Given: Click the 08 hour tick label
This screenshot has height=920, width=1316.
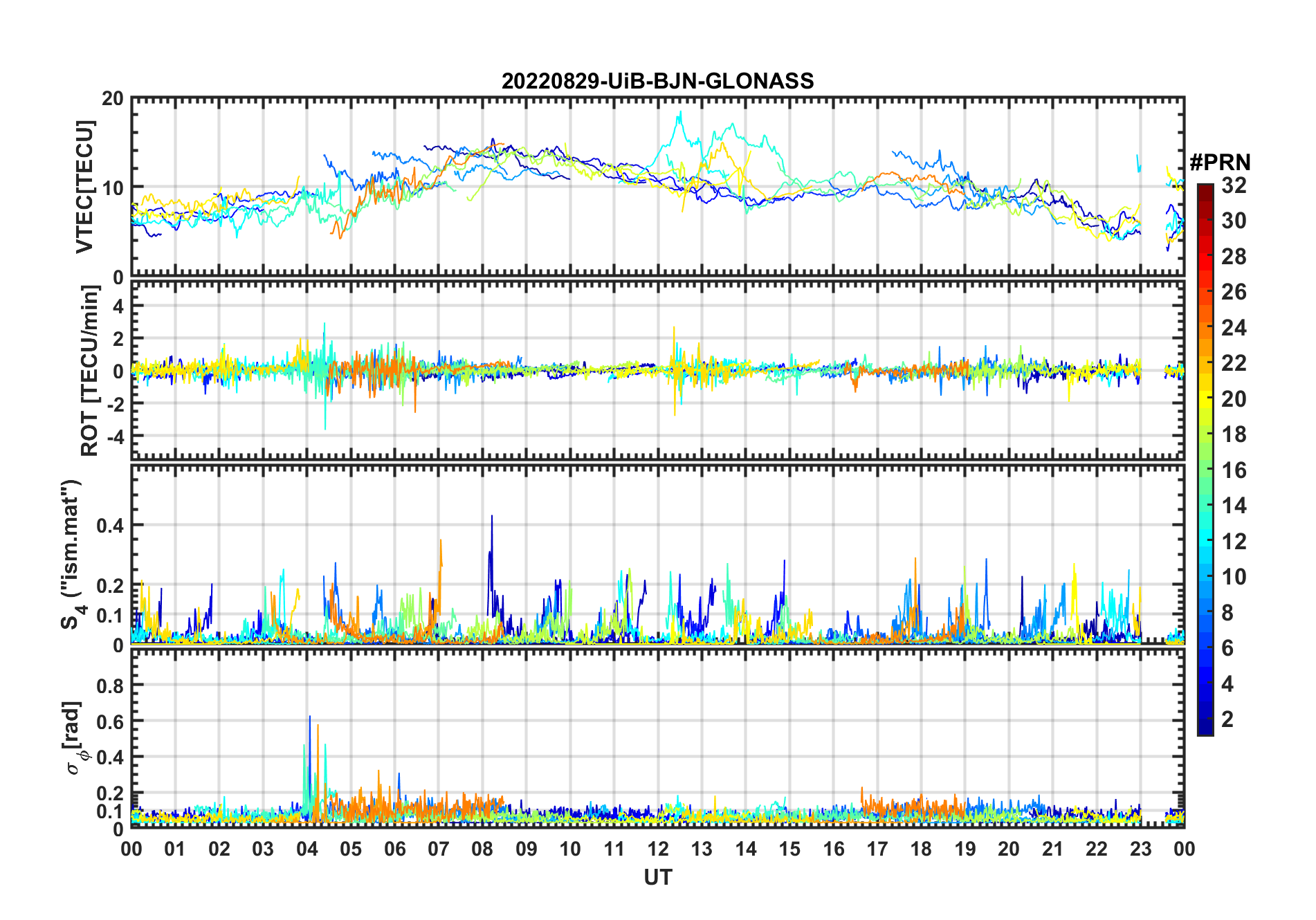Looking at the screenshot, I should [482, 849].
